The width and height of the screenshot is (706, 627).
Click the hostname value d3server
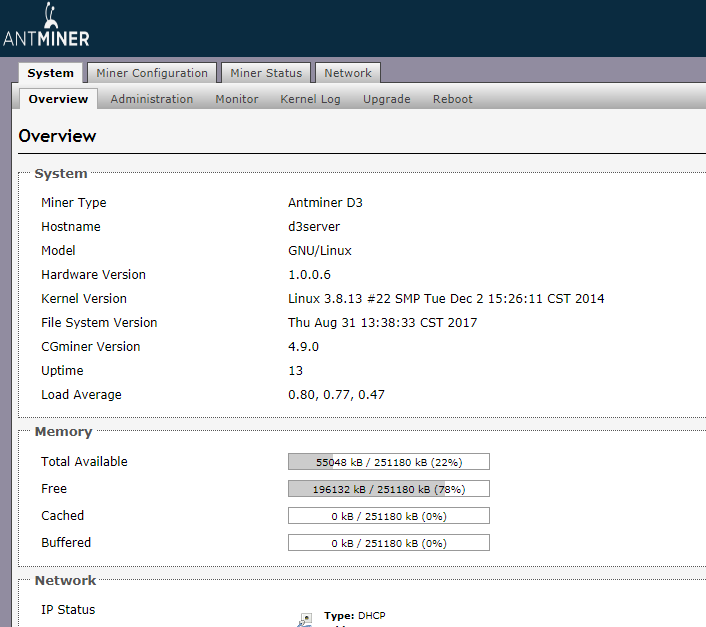pyautogui.click(x=314, y=227)
